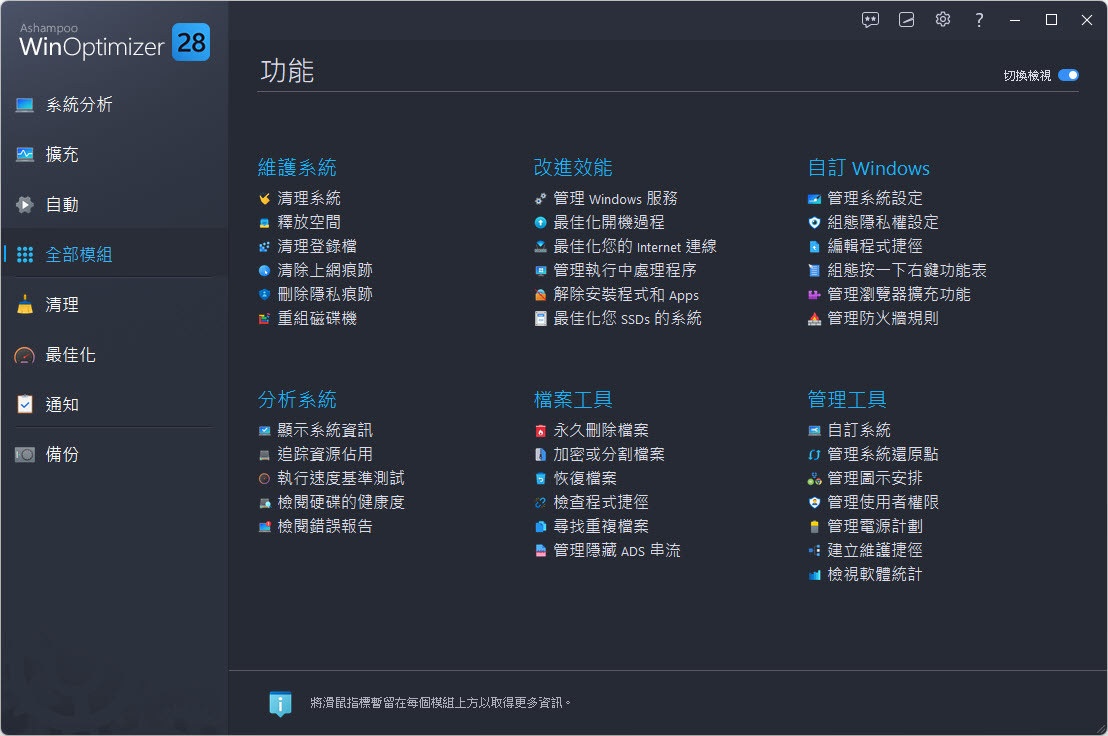Launch 管理 Windows 服務 module

[x=615, y=199]
